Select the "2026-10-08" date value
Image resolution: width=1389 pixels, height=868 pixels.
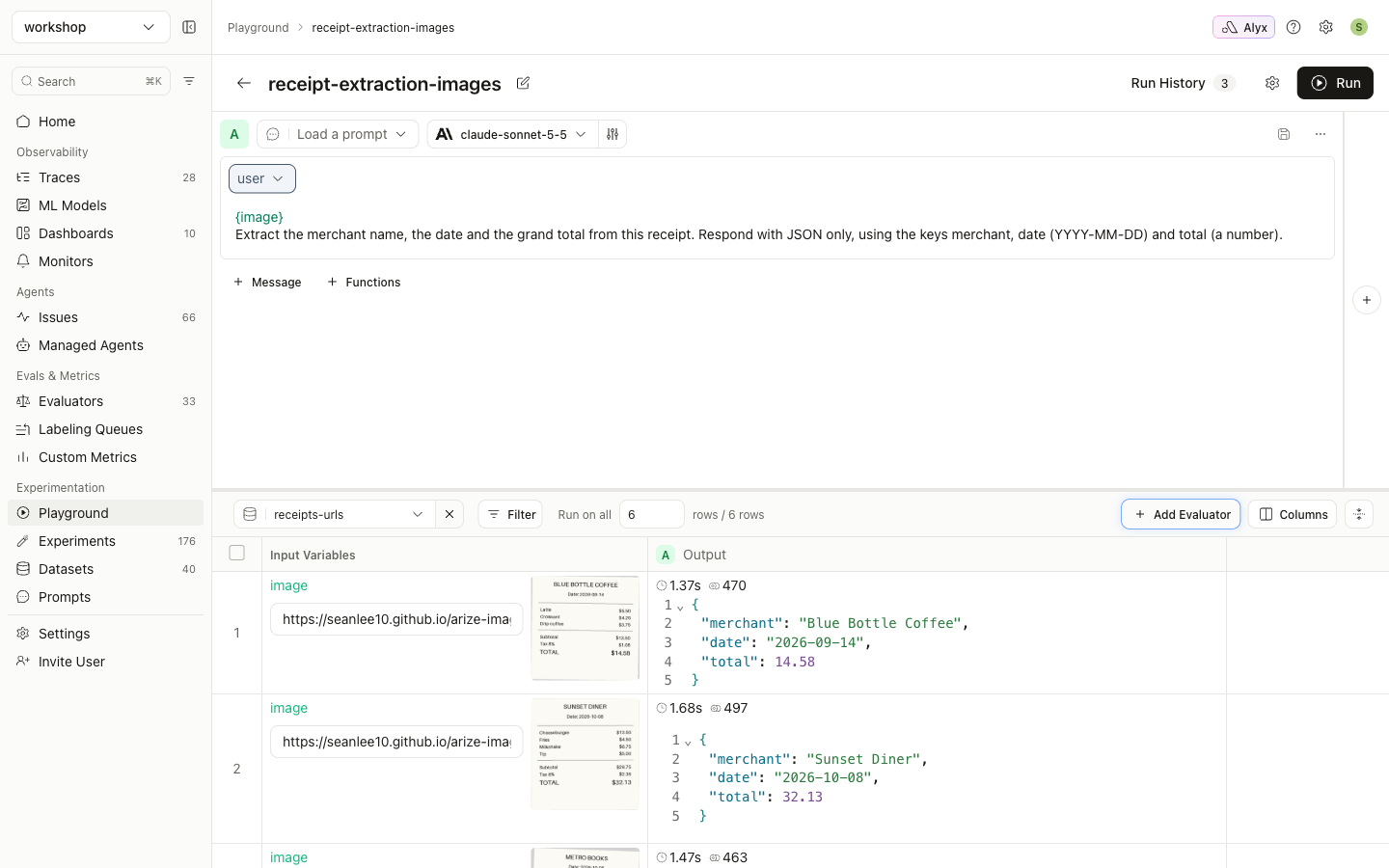(x=823, y=777)
